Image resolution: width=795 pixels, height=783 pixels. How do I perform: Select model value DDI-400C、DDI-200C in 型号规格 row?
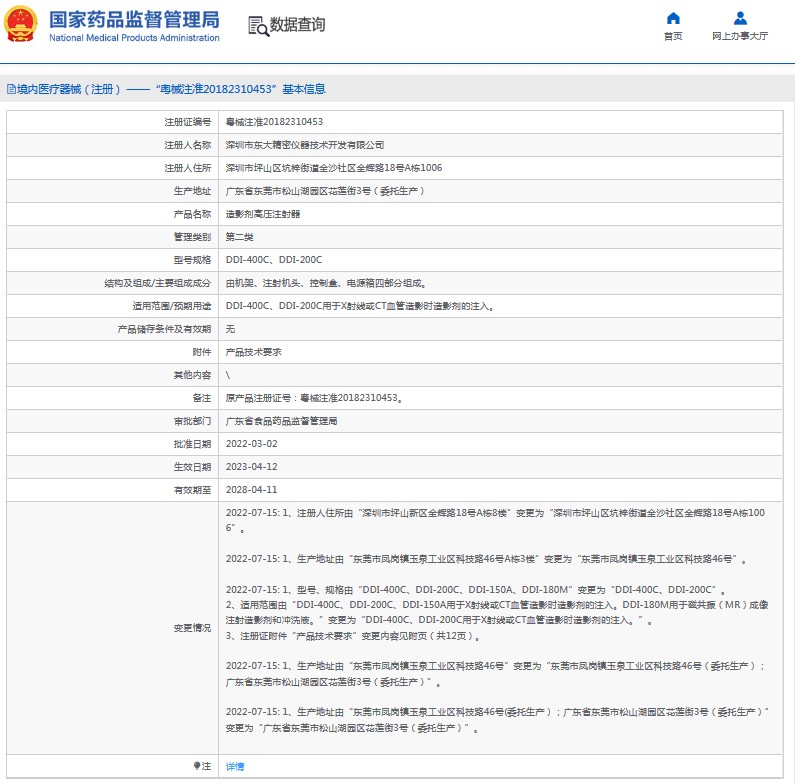pyautogui.click(x=274, y=260)
